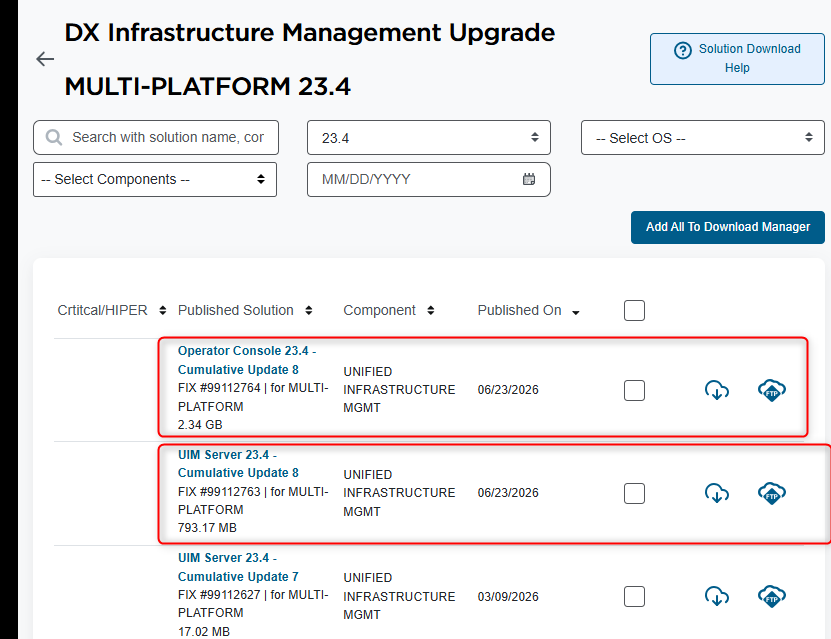Click the search magnifier icon
Screen dimensions: 831x639
54,138
